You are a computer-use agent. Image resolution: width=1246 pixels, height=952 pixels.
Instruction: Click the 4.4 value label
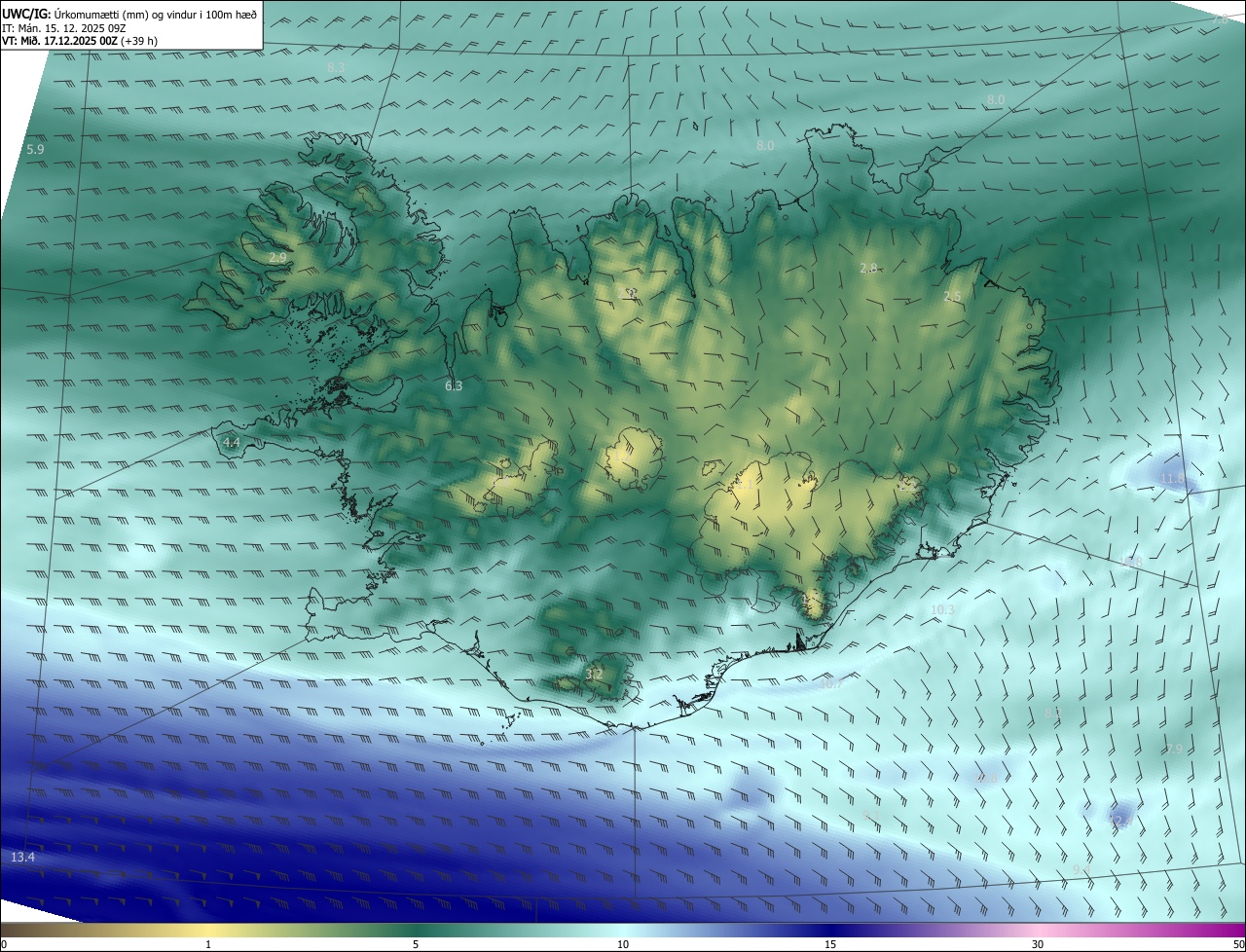click(232, 442)
